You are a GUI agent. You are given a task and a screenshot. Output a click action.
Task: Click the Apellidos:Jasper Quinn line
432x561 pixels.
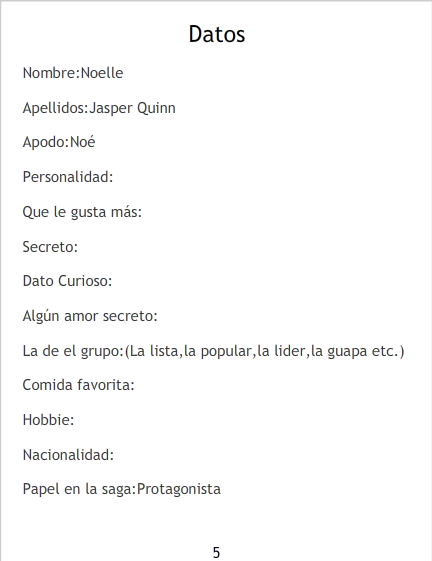click(99, 108)
